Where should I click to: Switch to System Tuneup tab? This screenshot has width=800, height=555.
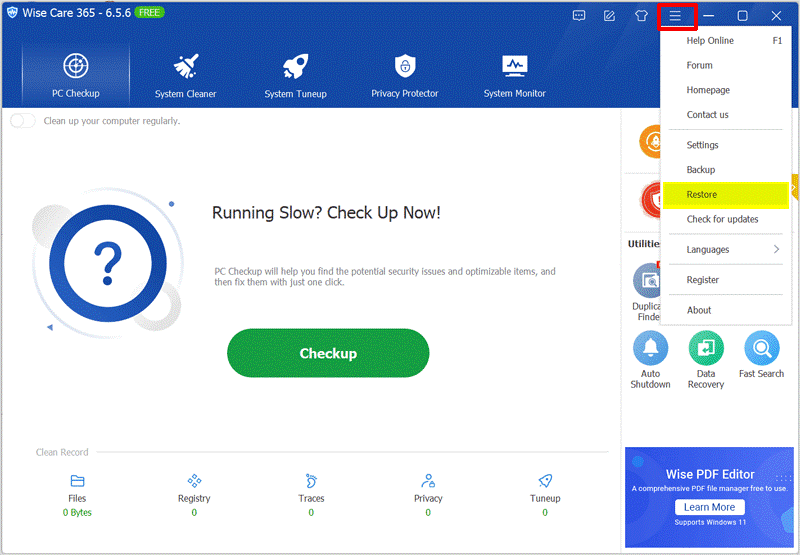[x=295, y=75]
